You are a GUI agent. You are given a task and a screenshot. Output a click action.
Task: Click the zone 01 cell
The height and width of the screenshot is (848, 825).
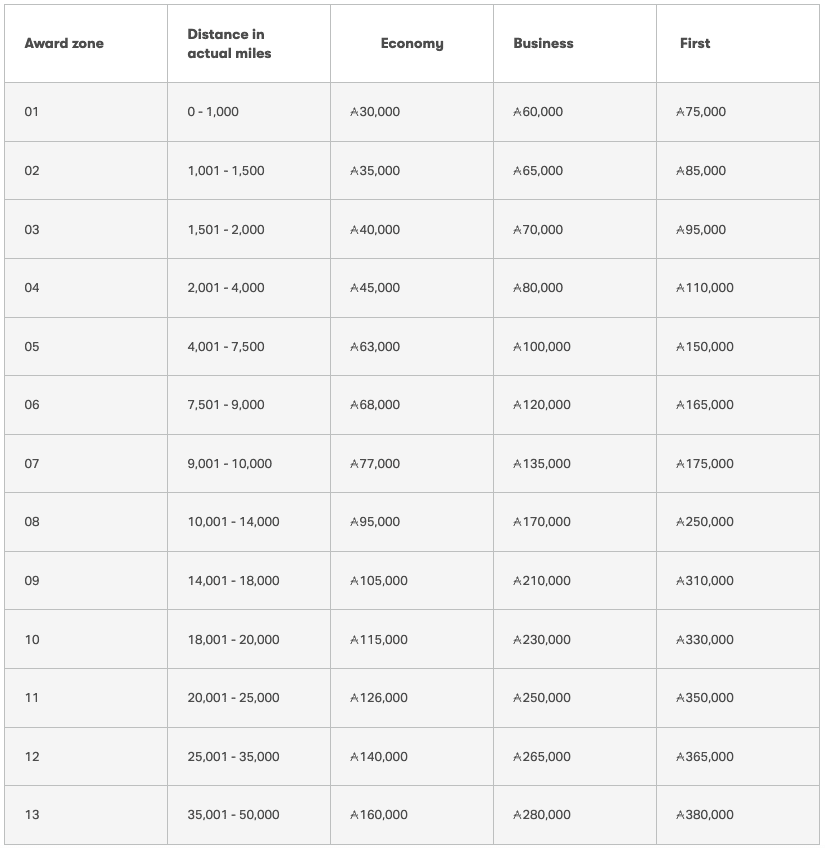tap(32, 112)
